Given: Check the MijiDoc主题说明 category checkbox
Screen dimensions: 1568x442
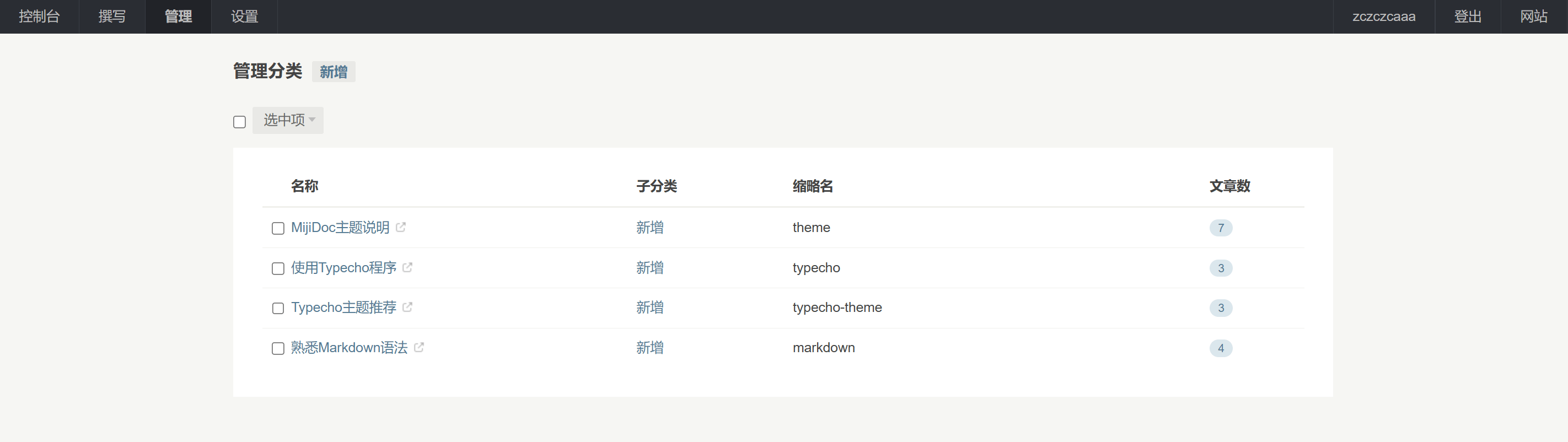Looking at the screenshot, I should [278, 228].
